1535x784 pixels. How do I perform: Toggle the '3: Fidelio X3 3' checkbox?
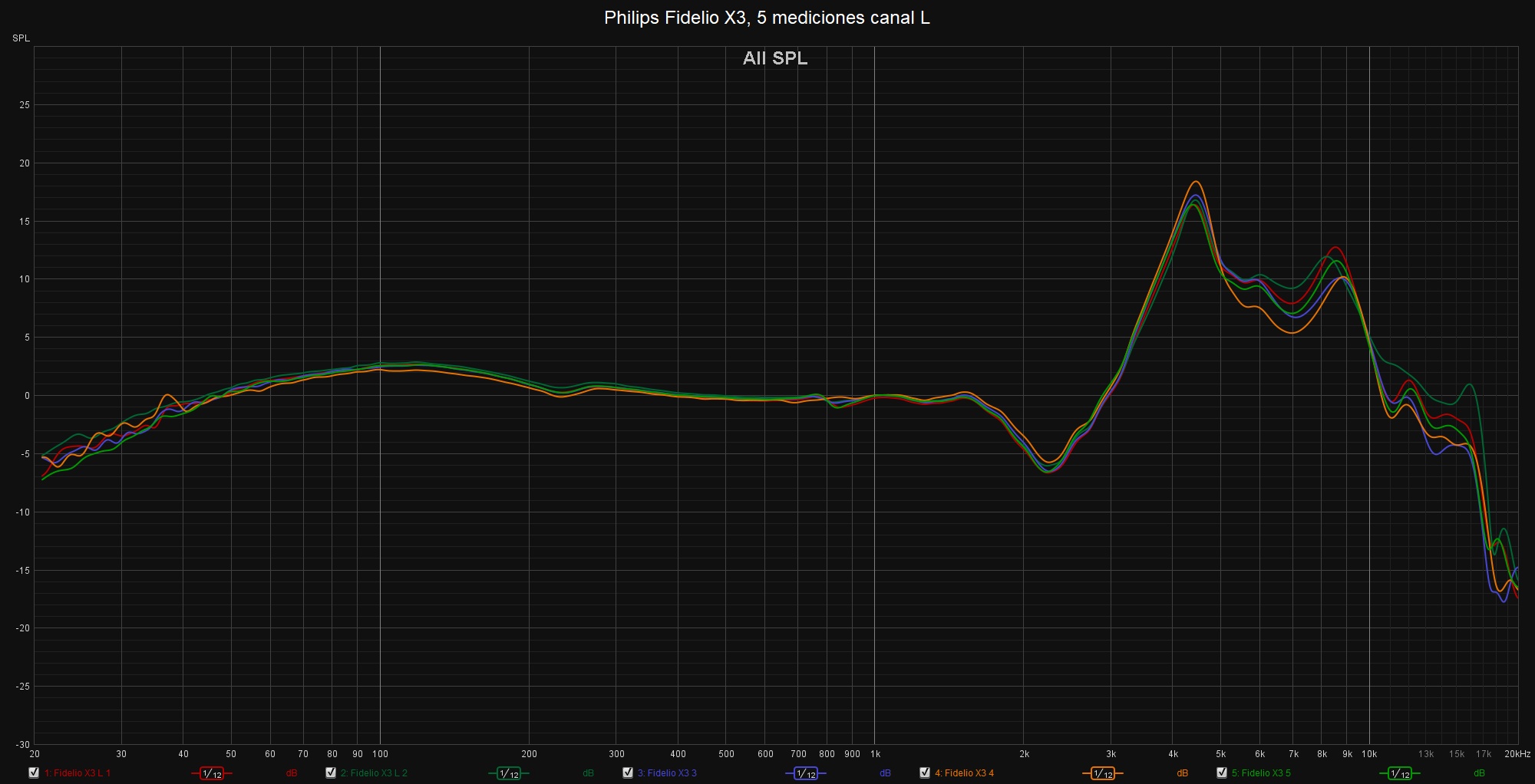(628, 772)
